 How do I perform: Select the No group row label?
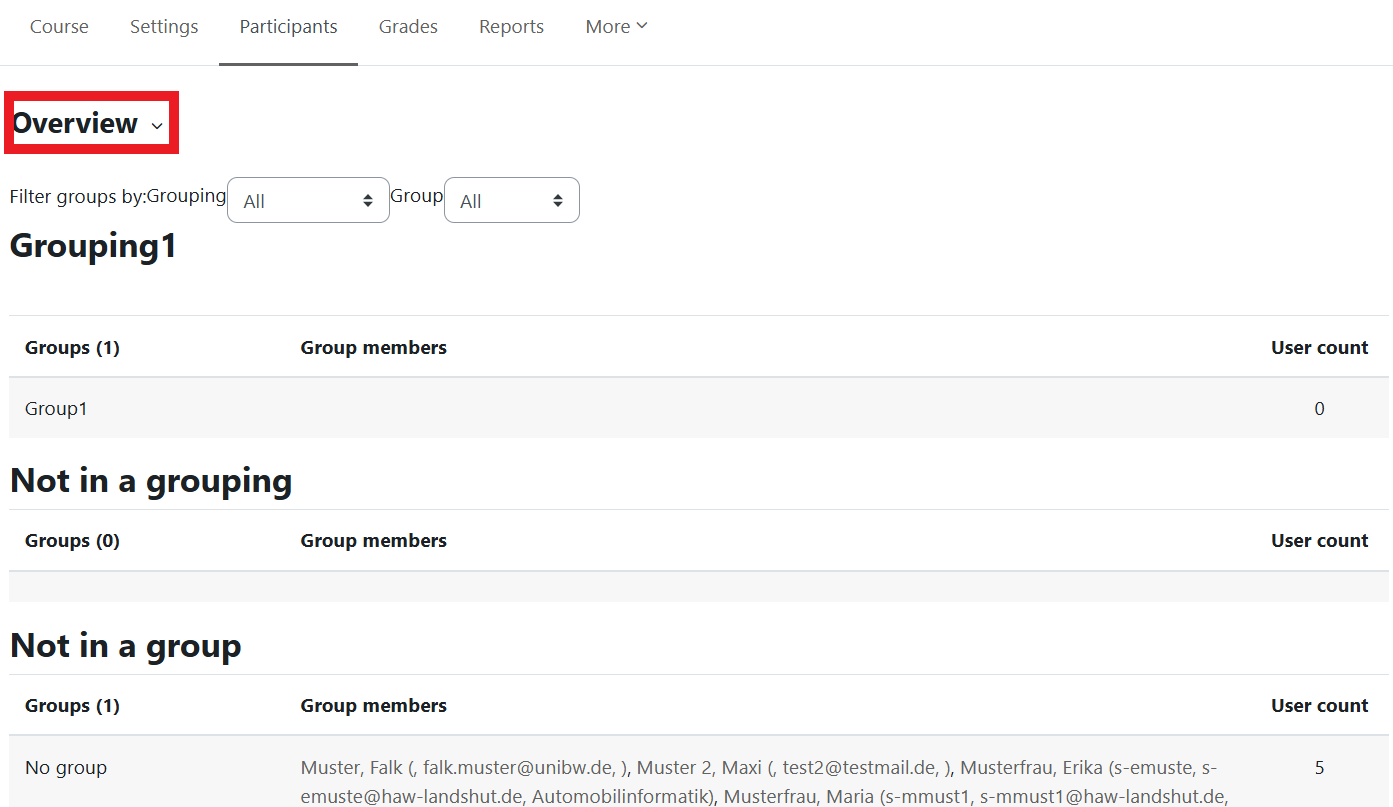click(x=66, y=768)
